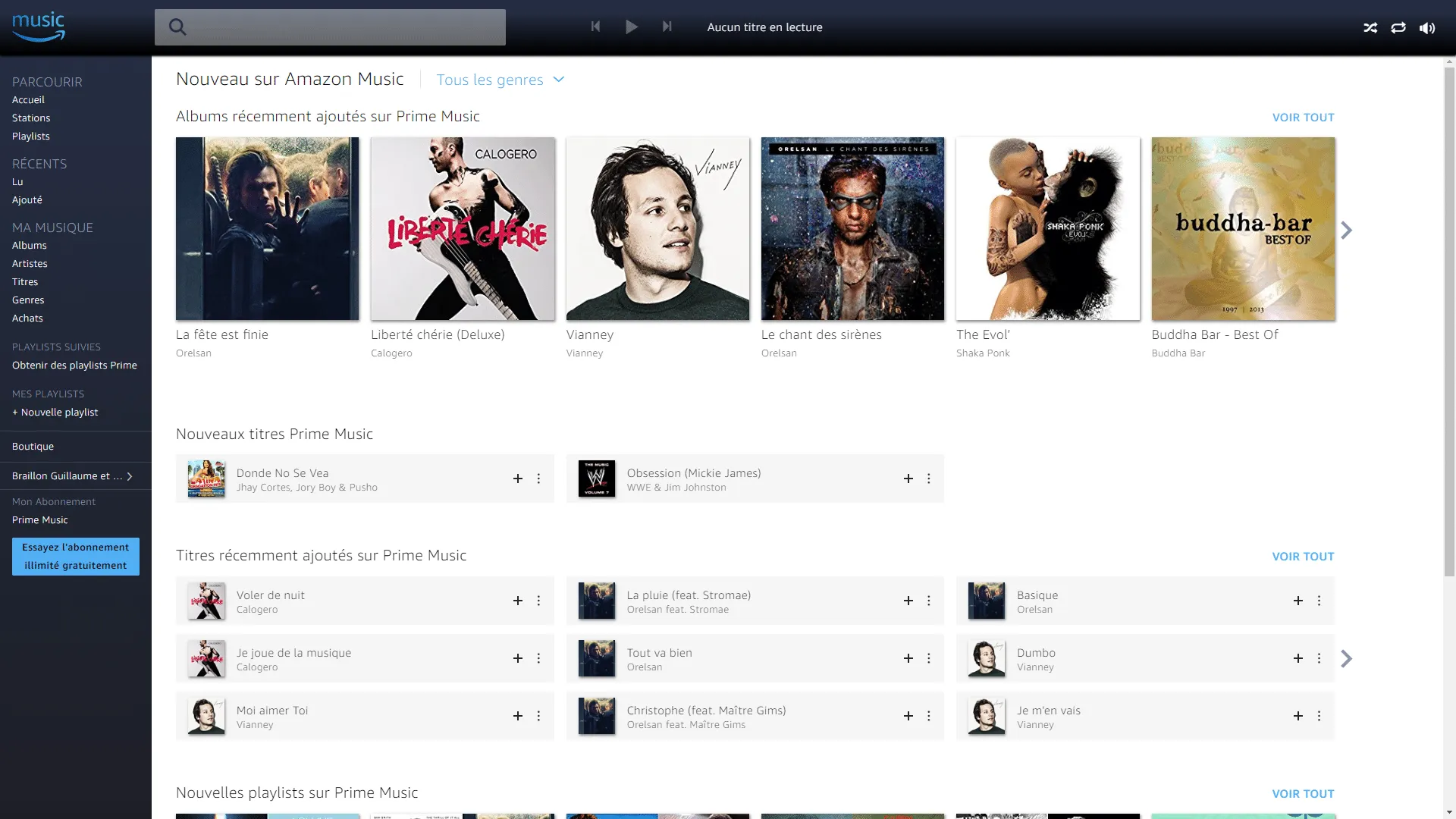This screenshot has height=819, width=1456.
Task: Open Buddha Bar - Best Of album cover
Action: click(x=1243, y=228)
